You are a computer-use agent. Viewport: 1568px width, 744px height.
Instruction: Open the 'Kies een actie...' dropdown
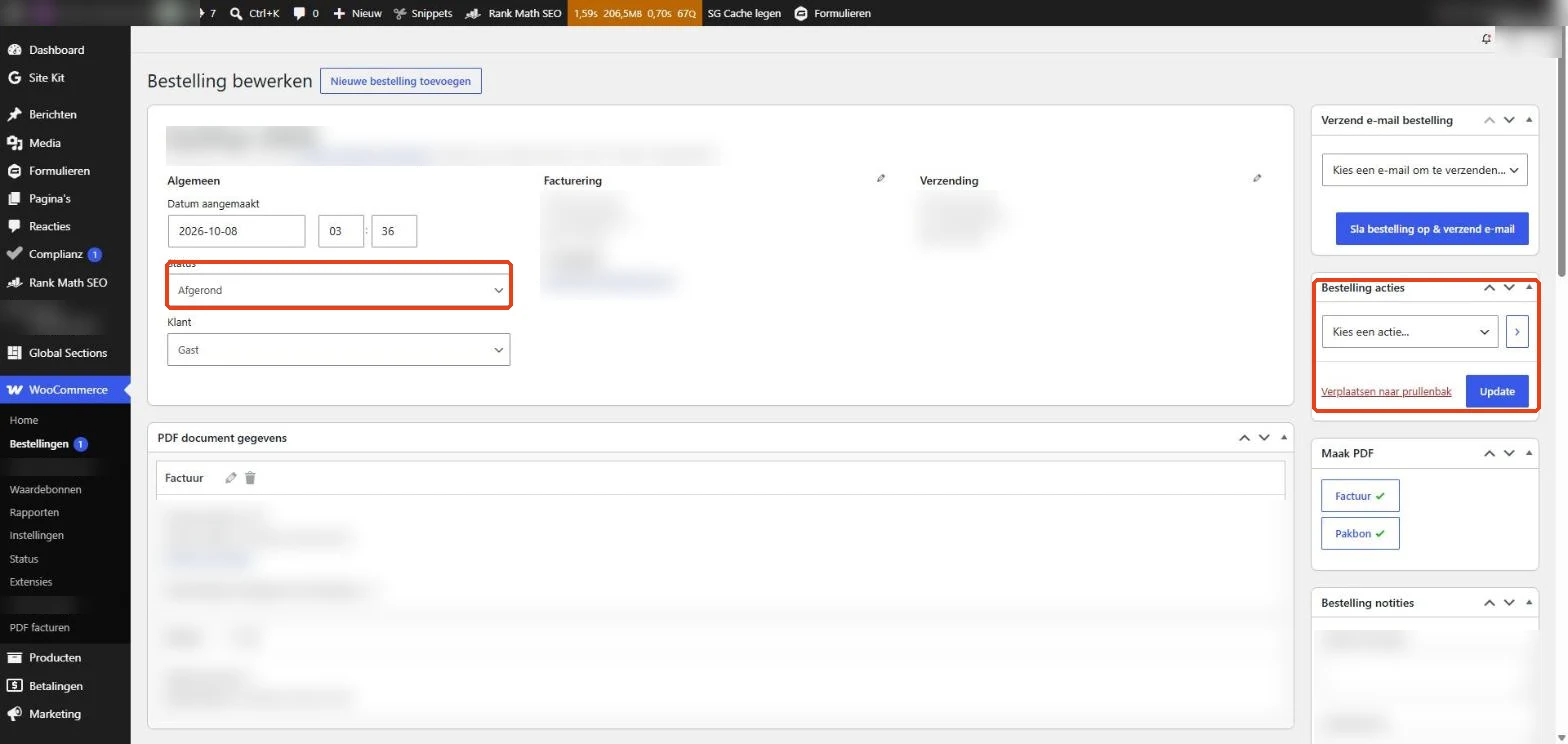(1410, 332)
